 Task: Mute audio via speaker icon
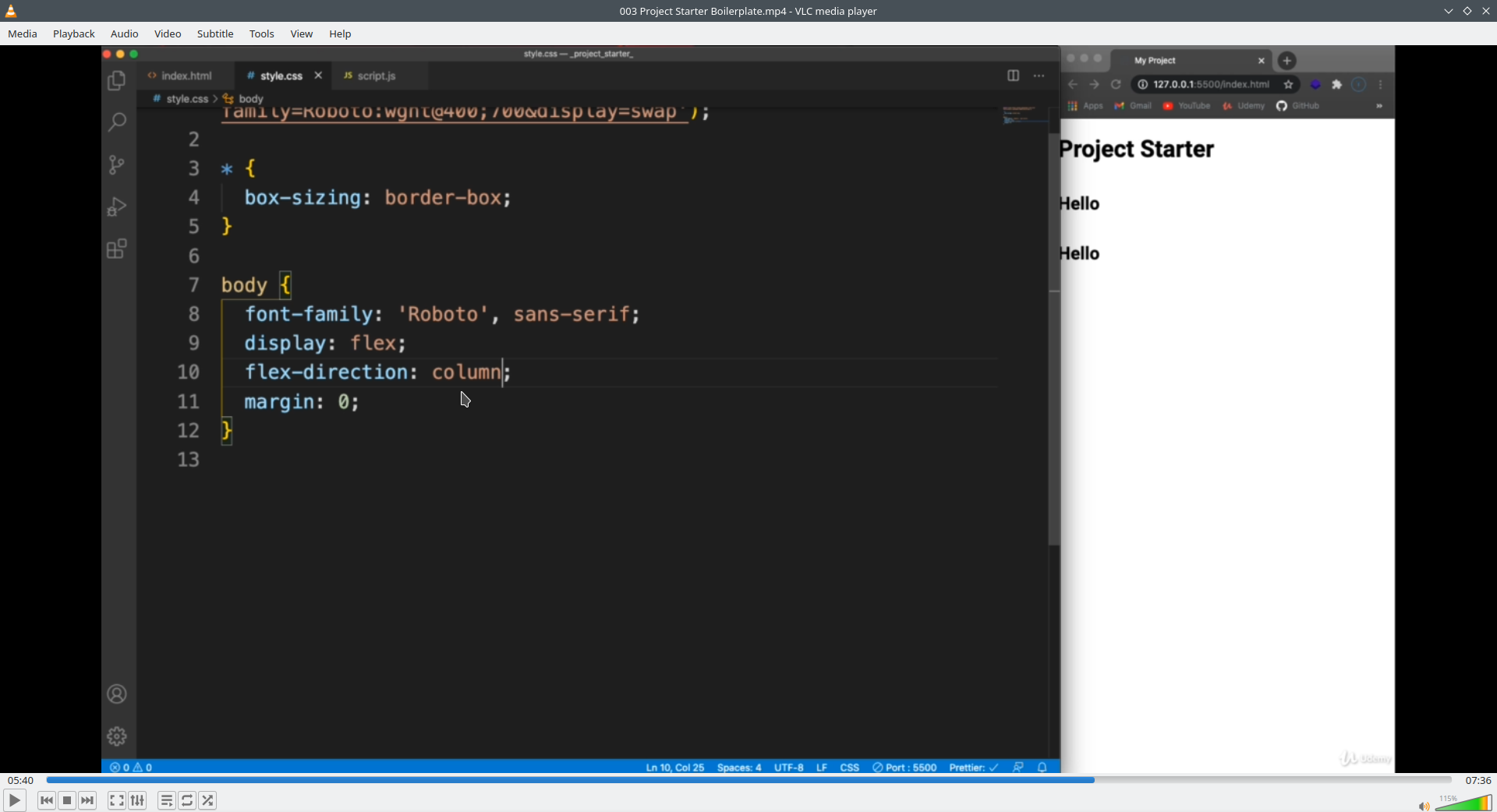point(1424,806)
